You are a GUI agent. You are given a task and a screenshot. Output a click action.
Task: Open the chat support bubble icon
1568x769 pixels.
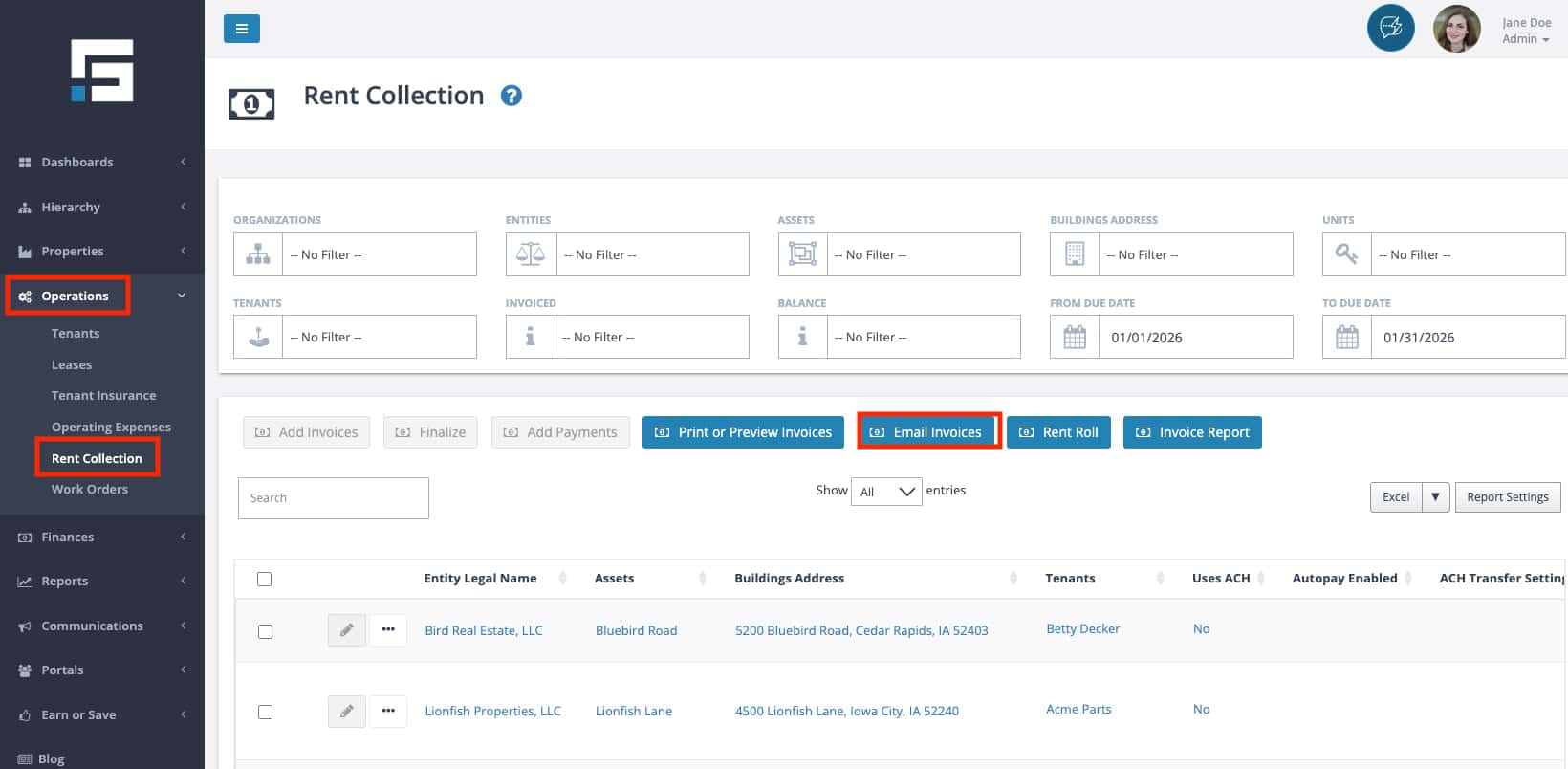(x=1390, y=28)
